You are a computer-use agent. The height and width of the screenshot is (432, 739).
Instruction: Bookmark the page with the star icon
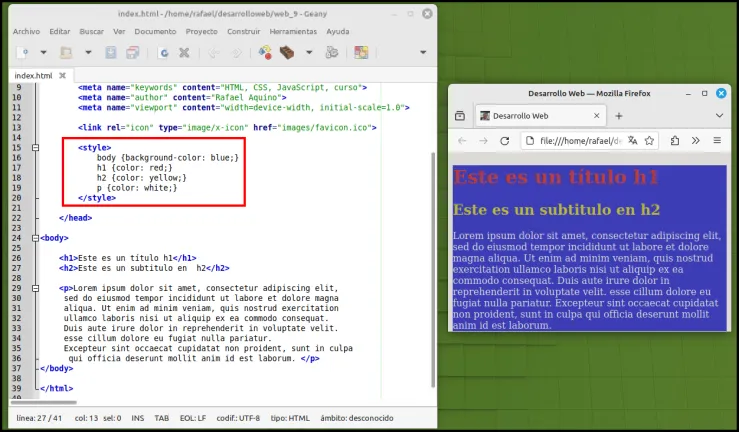coord(649,141)
